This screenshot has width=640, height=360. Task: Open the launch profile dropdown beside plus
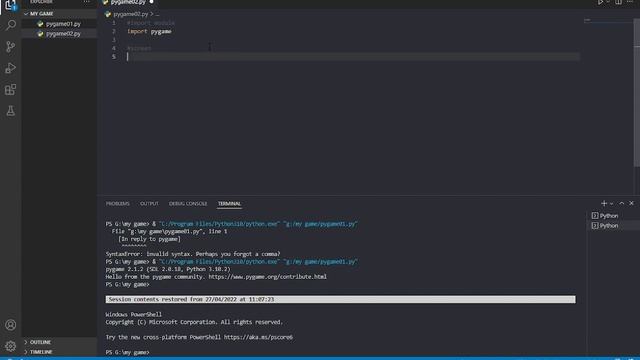point(611,204)
